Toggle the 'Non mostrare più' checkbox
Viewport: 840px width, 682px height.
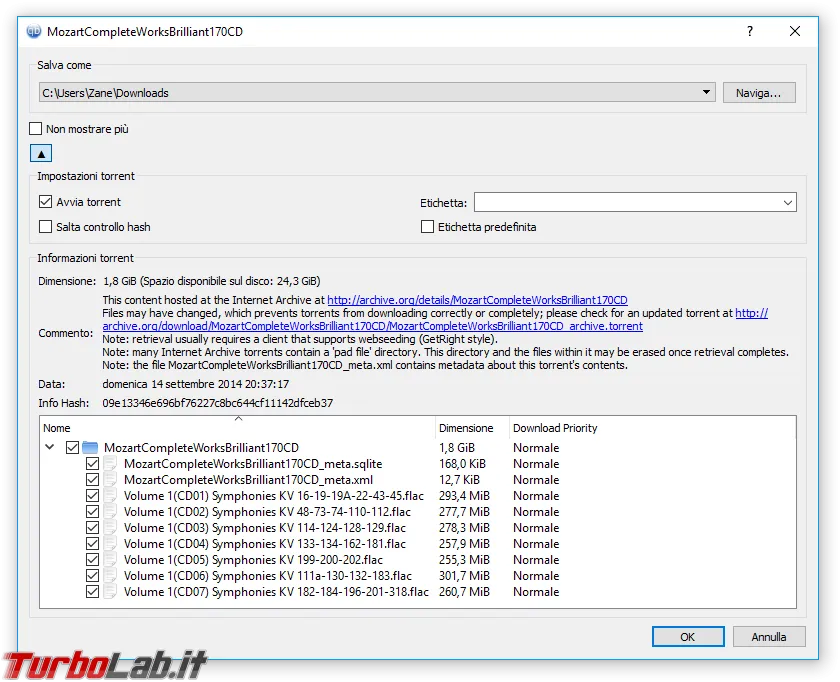35,129
